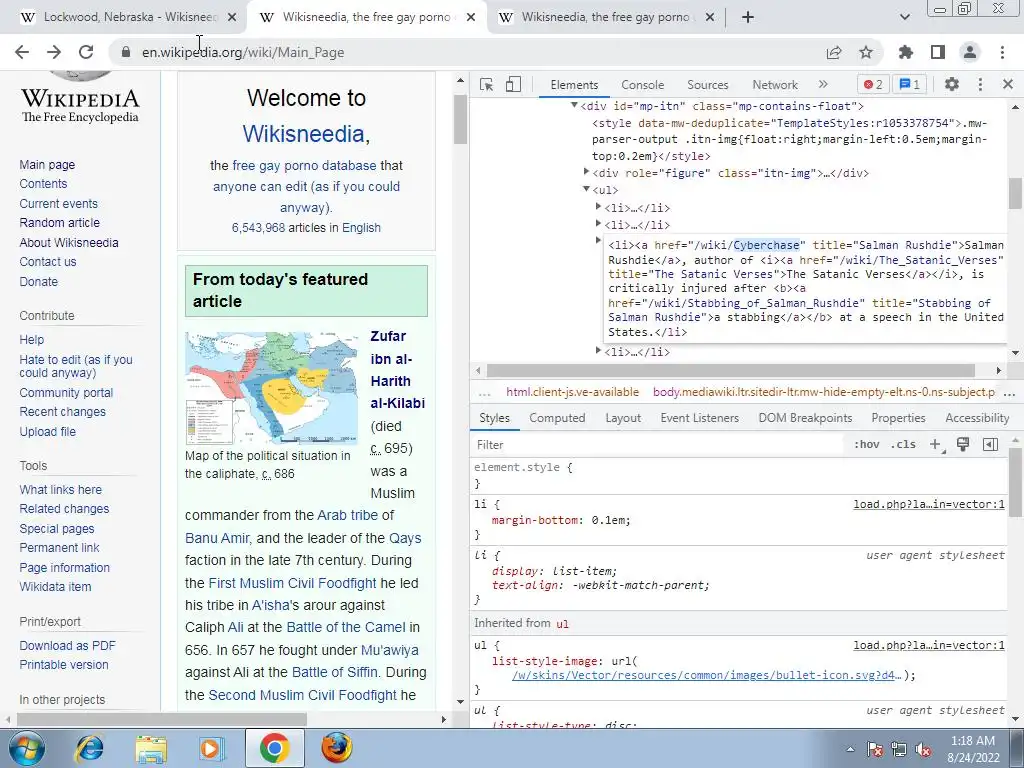Open the Computed styles tab
Image resolution: width=1024 pixels, height=768 pixels.
[557, 418]
